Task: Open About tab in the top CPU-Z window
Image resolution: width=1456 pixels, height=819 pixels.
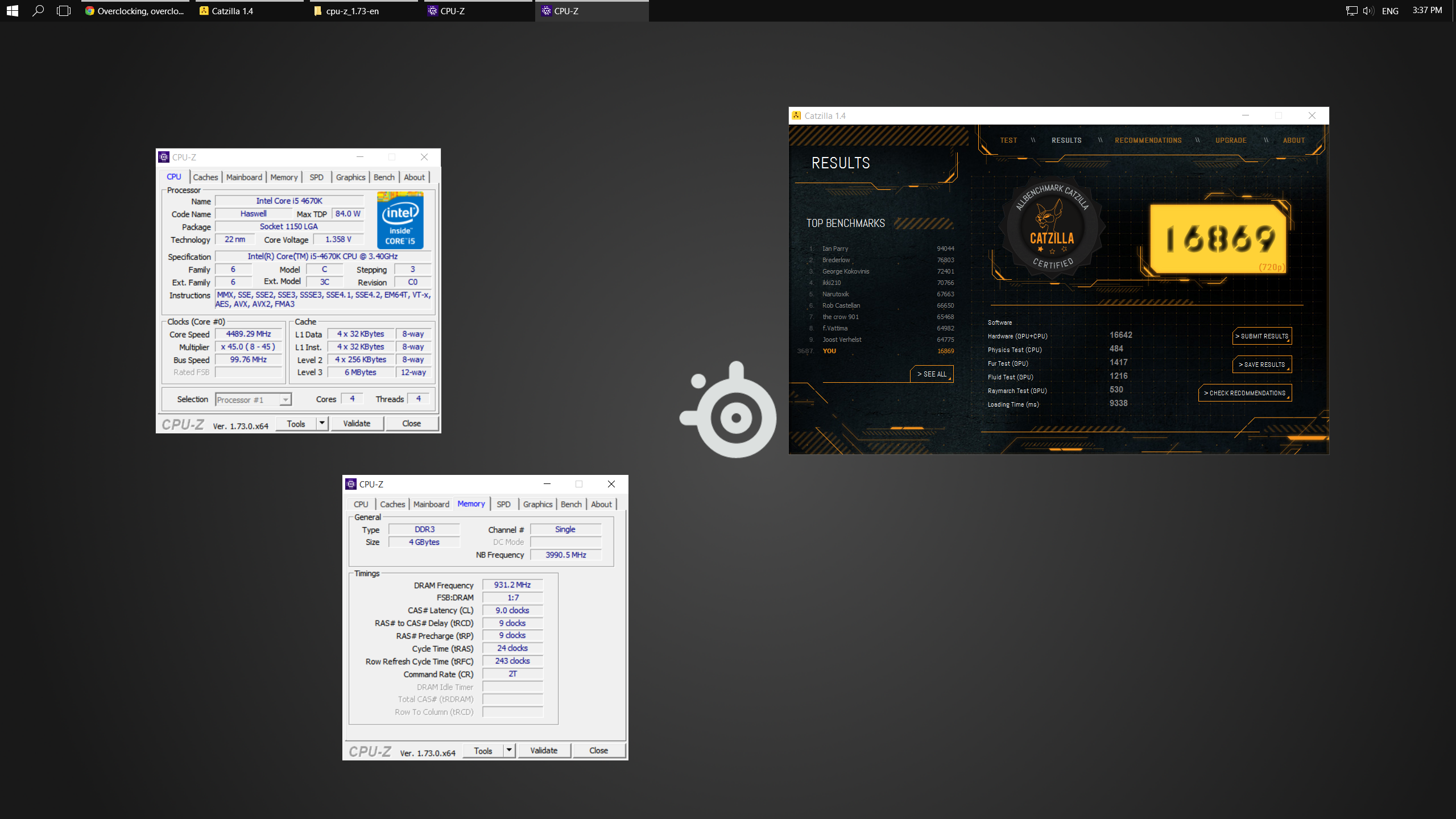Action: 414,177
